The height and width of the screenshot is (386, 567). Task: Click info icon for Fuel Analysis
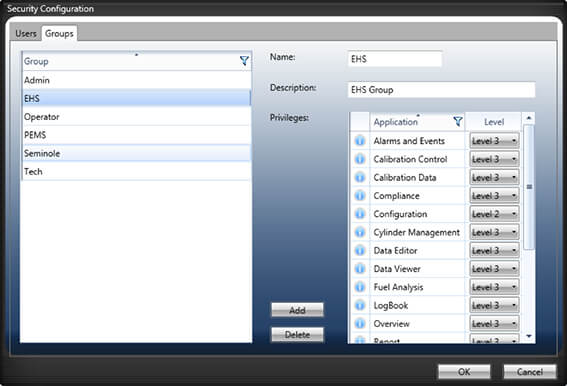[360, 287]
